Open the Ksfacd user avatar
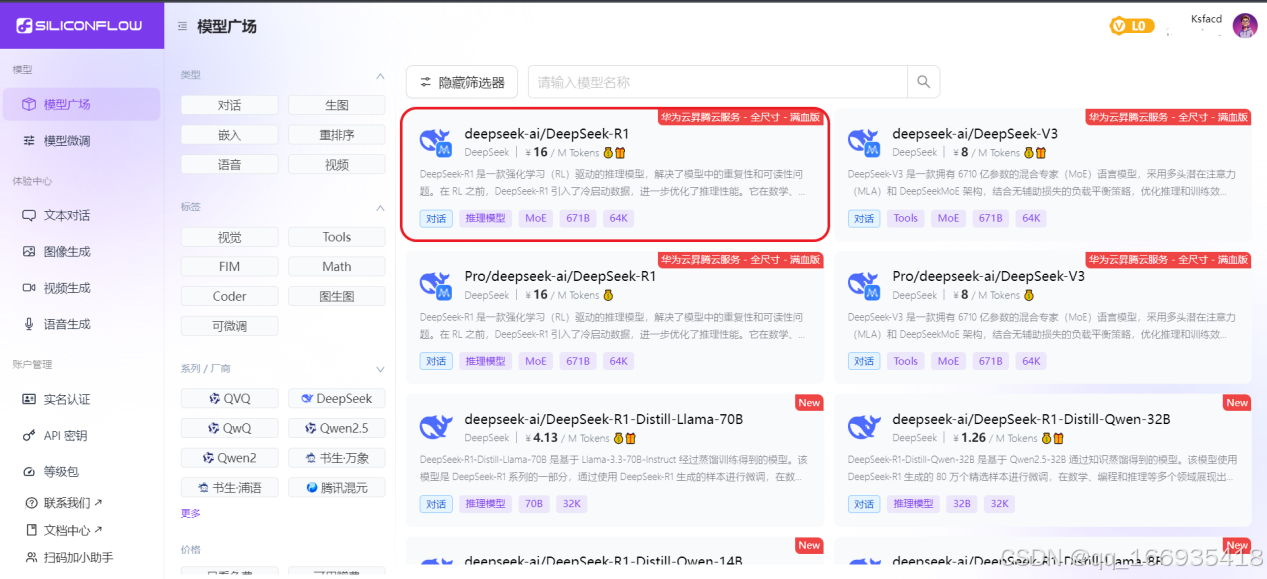 [1245, 26]
